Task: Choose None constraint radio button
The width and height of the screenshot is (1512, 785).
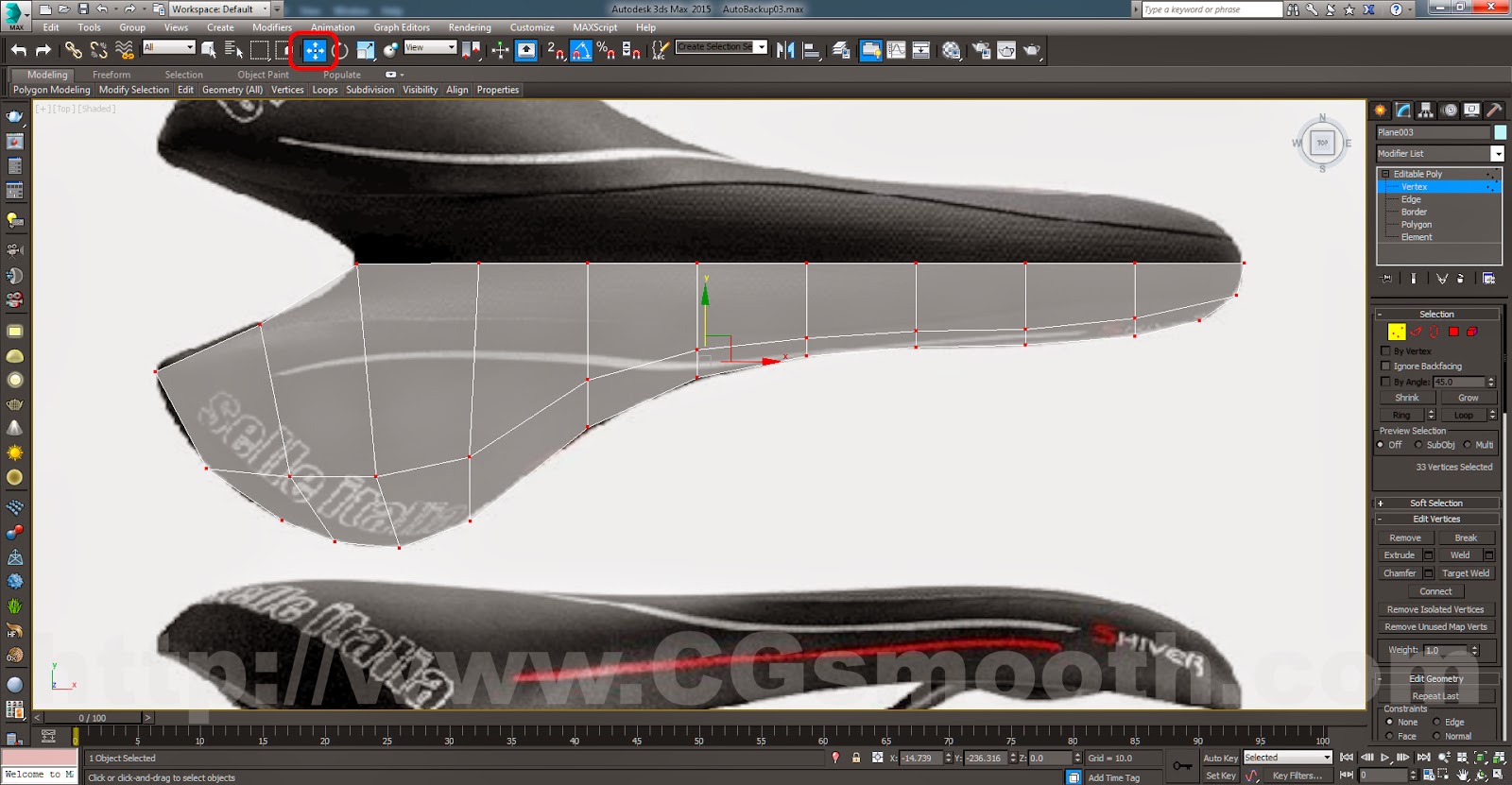Action: [x=1389, y=722]
